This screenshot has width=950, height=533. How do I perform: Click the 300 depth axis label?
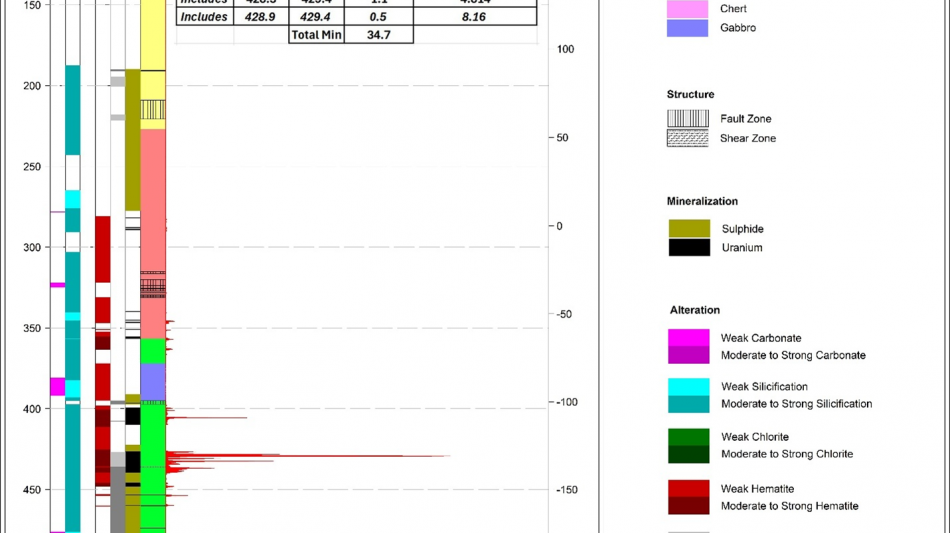tap(32, 248)
